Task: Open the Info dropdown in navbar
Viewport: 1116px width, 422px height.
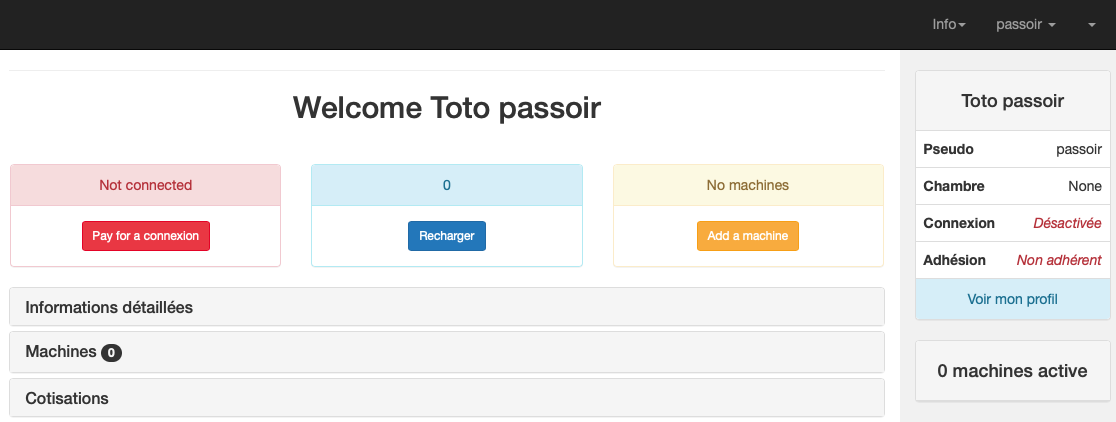Action: (x=948, y=24)
